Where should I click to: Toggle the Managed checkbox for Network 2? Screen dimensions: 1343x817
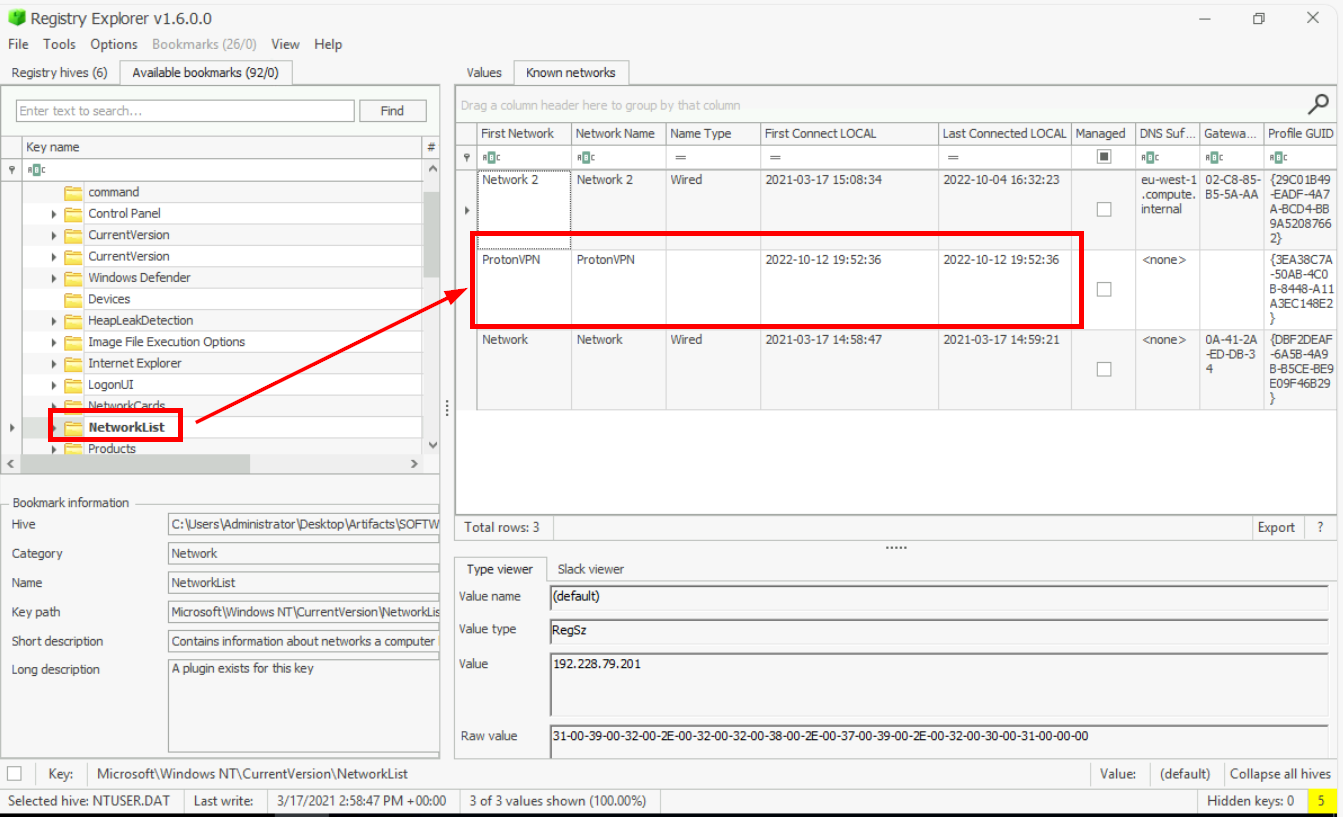(x=1104, y=209)
